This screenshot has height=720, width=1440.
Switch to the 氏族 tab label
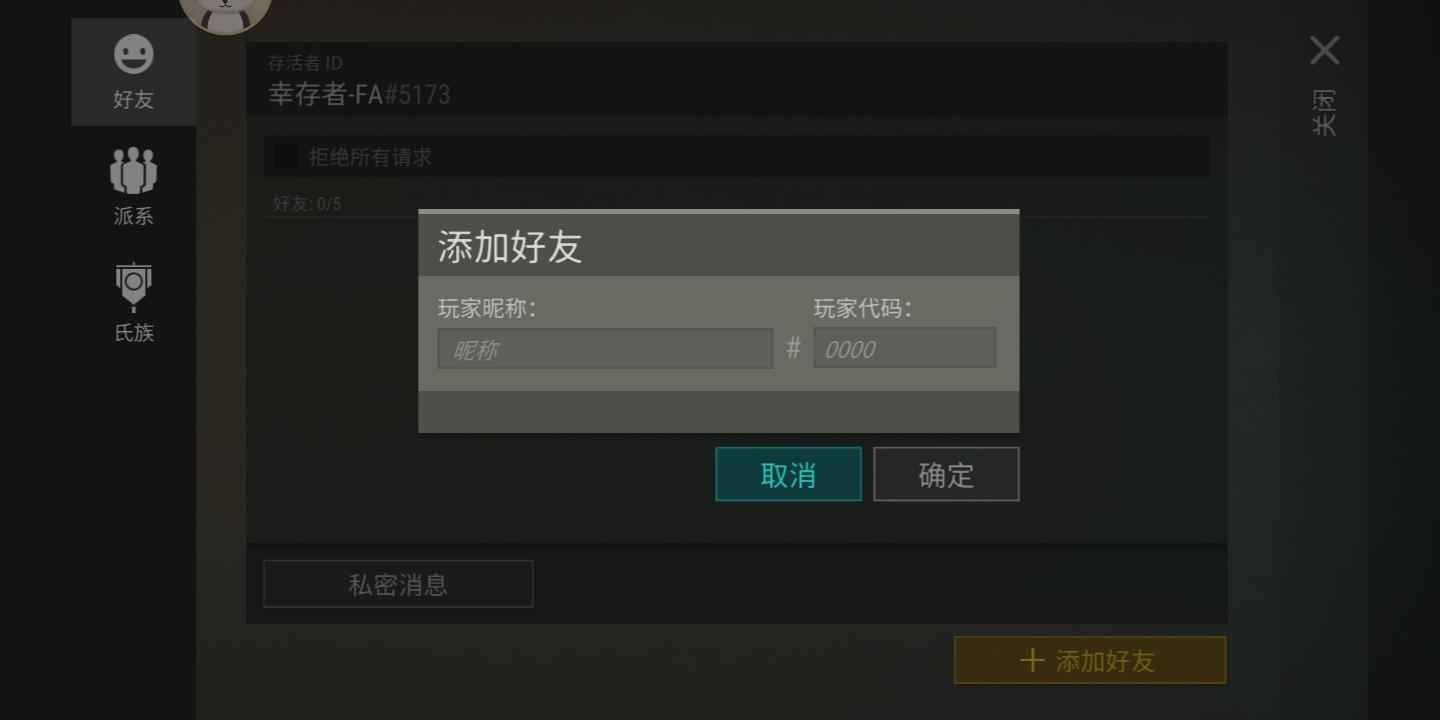pyautogui.click(x=133, y=333)
